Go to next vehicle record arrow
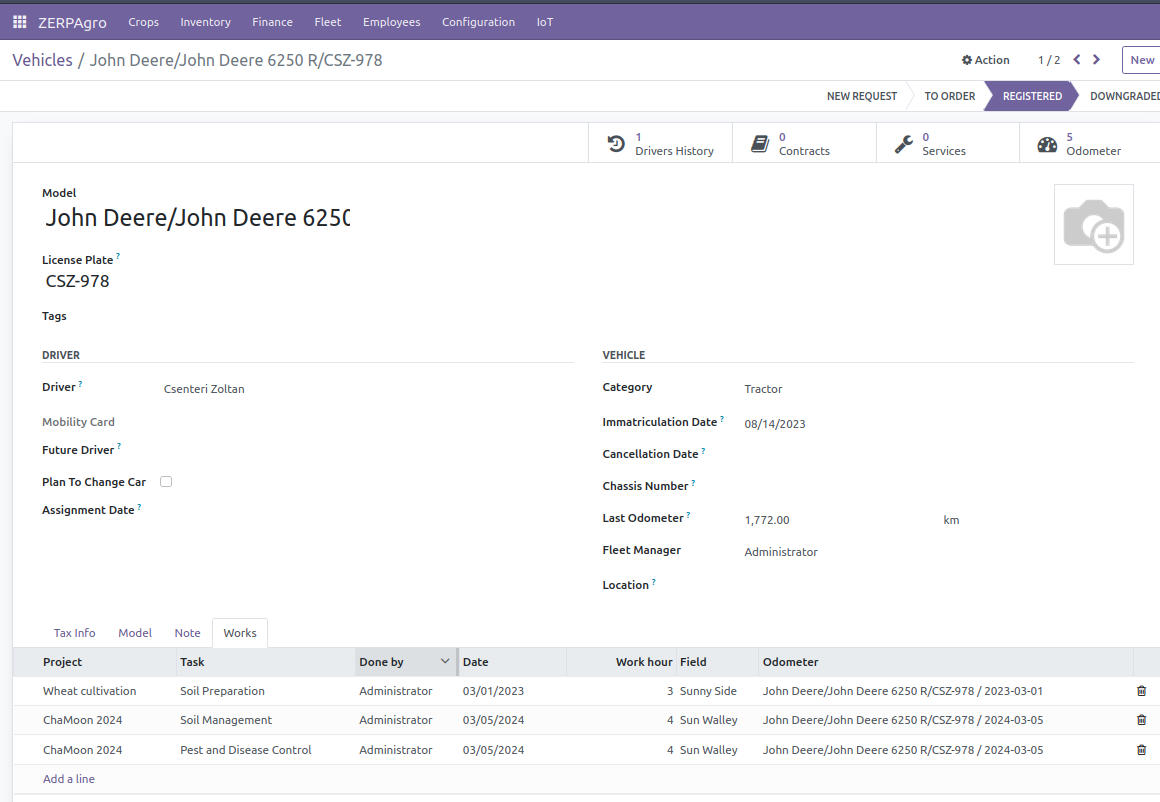Image resolution: width=1160 pixels, height=802 pixels. pos(1096,60)
